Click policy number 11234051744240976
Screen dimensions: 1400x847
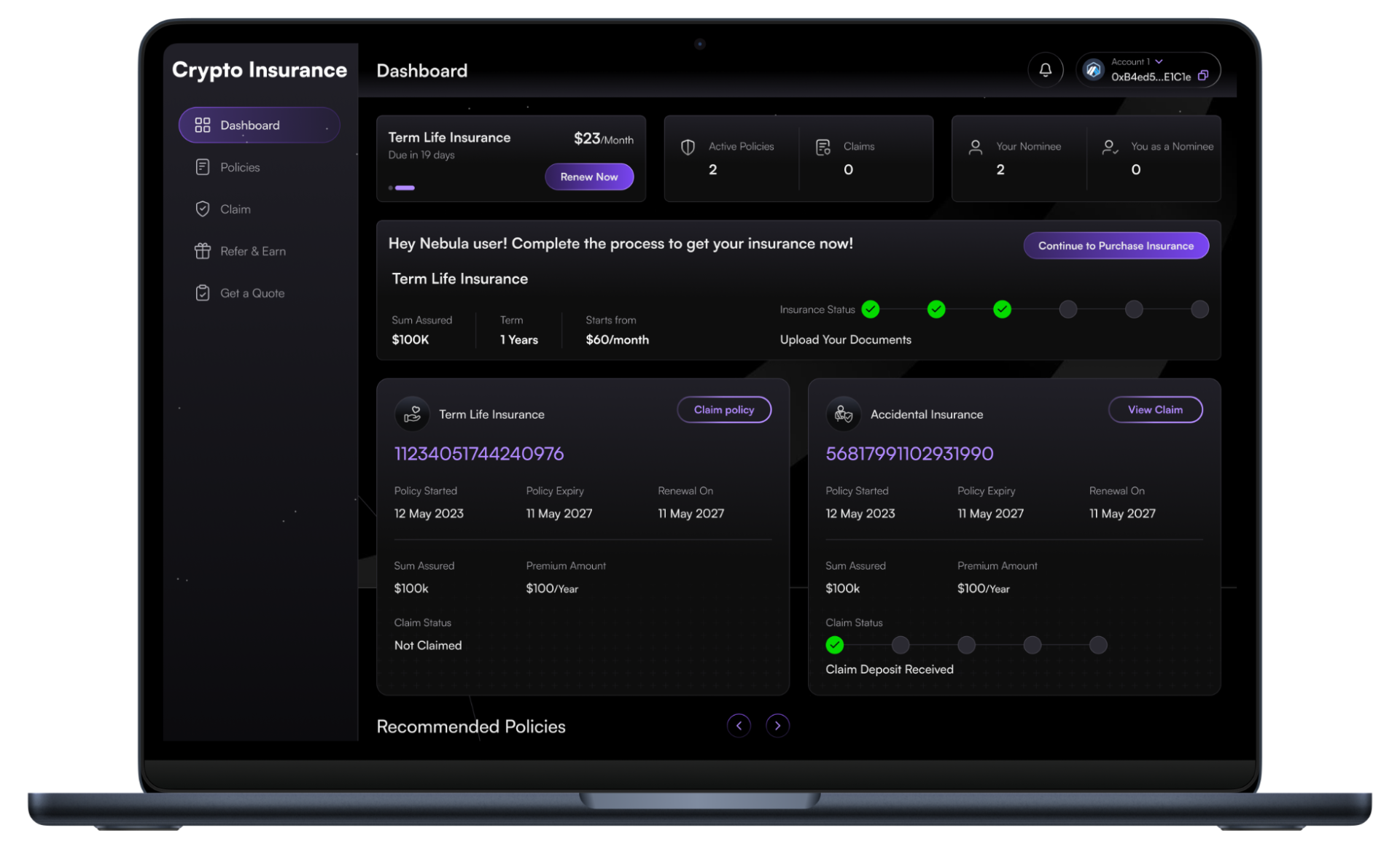coord(479,453)
